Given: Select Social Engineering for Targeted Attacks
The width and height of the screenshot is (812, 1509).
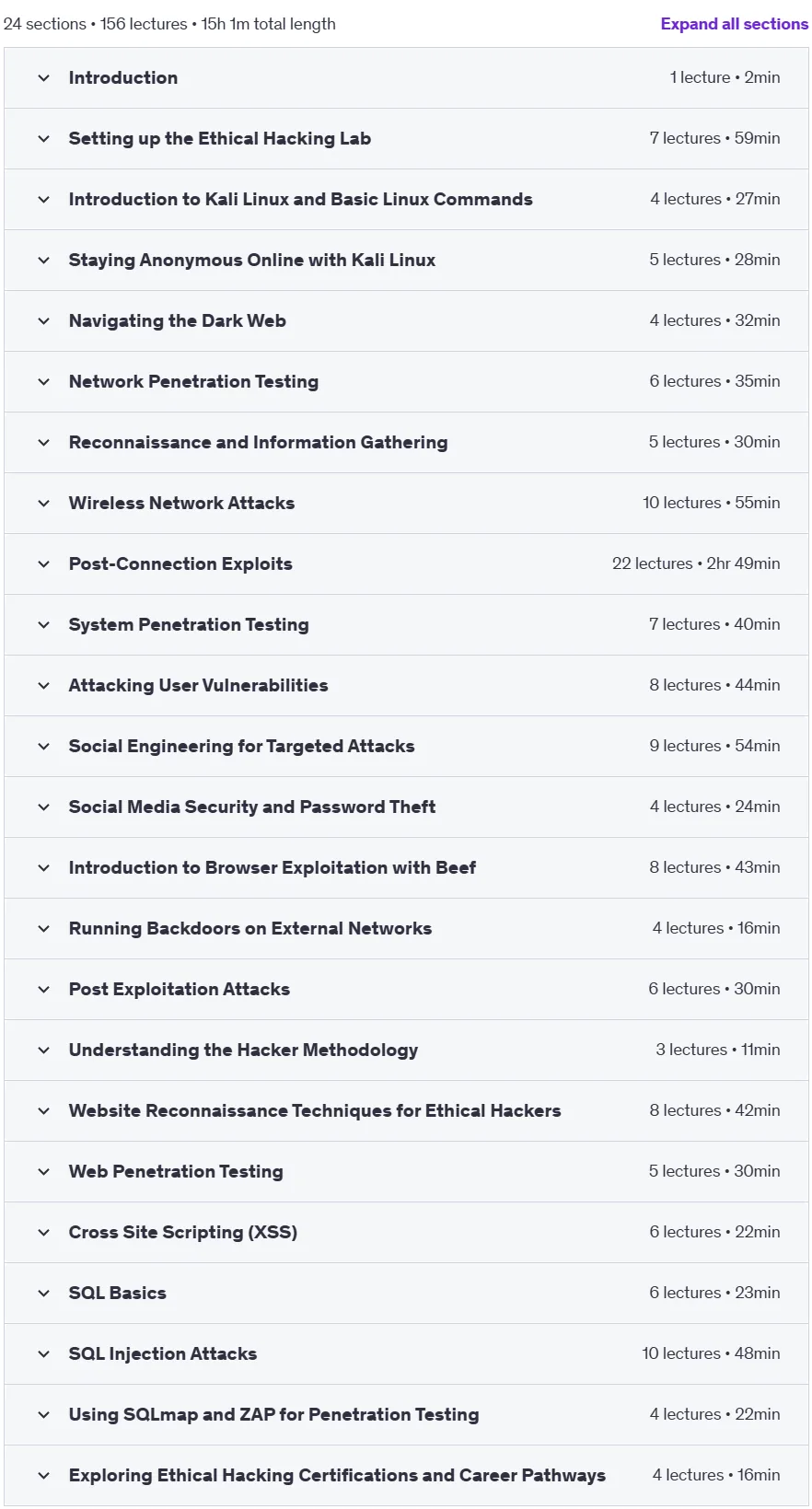Looking at the screenshot, I should coord(241,747).
